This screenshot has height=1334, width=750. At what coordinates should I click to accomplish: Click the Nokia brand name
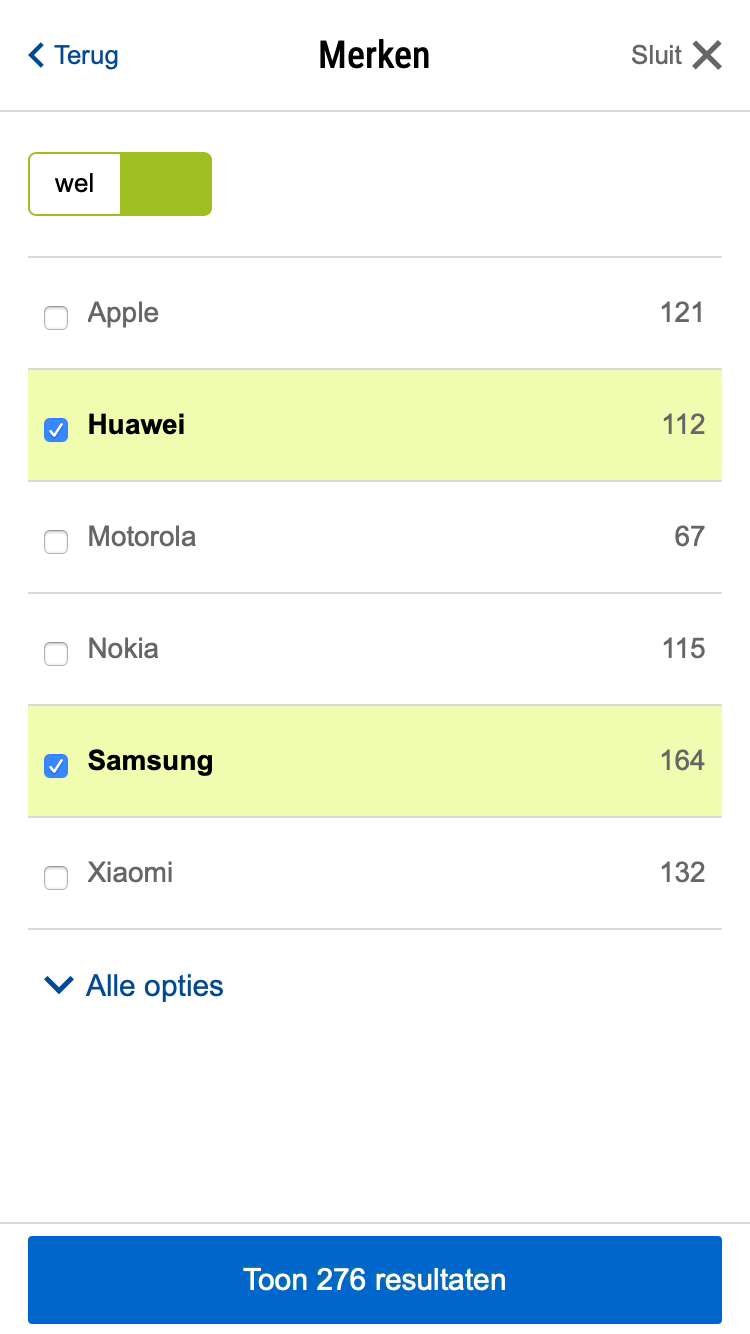point(123,649)
